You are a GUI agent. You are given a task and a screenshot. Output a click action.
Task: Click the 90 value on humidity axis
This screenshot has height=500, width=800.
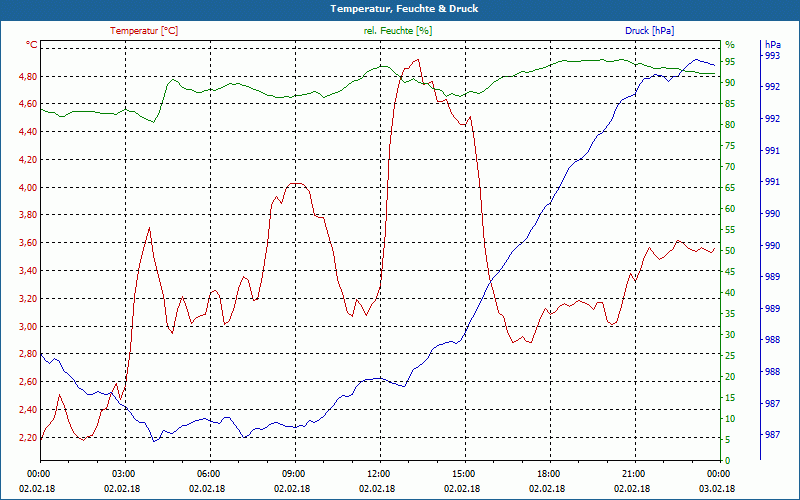tap(730, 83)
